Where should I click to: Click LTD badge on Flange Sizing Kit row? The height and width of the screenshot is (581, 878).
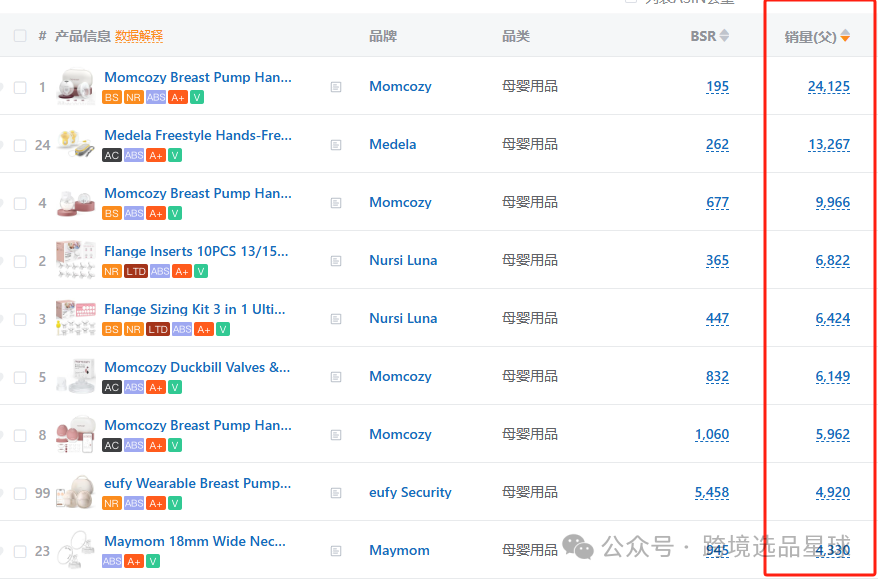point(157,329)
